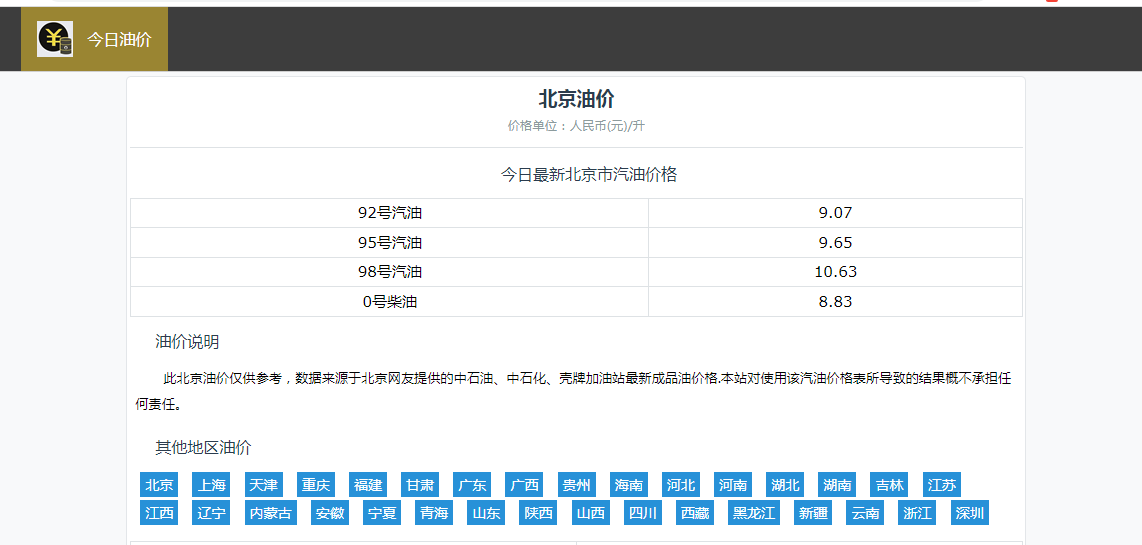Click the 江苏 region link
Image resolution: width=1142 pixels, height=545 pixels.
tap(941, 485)
